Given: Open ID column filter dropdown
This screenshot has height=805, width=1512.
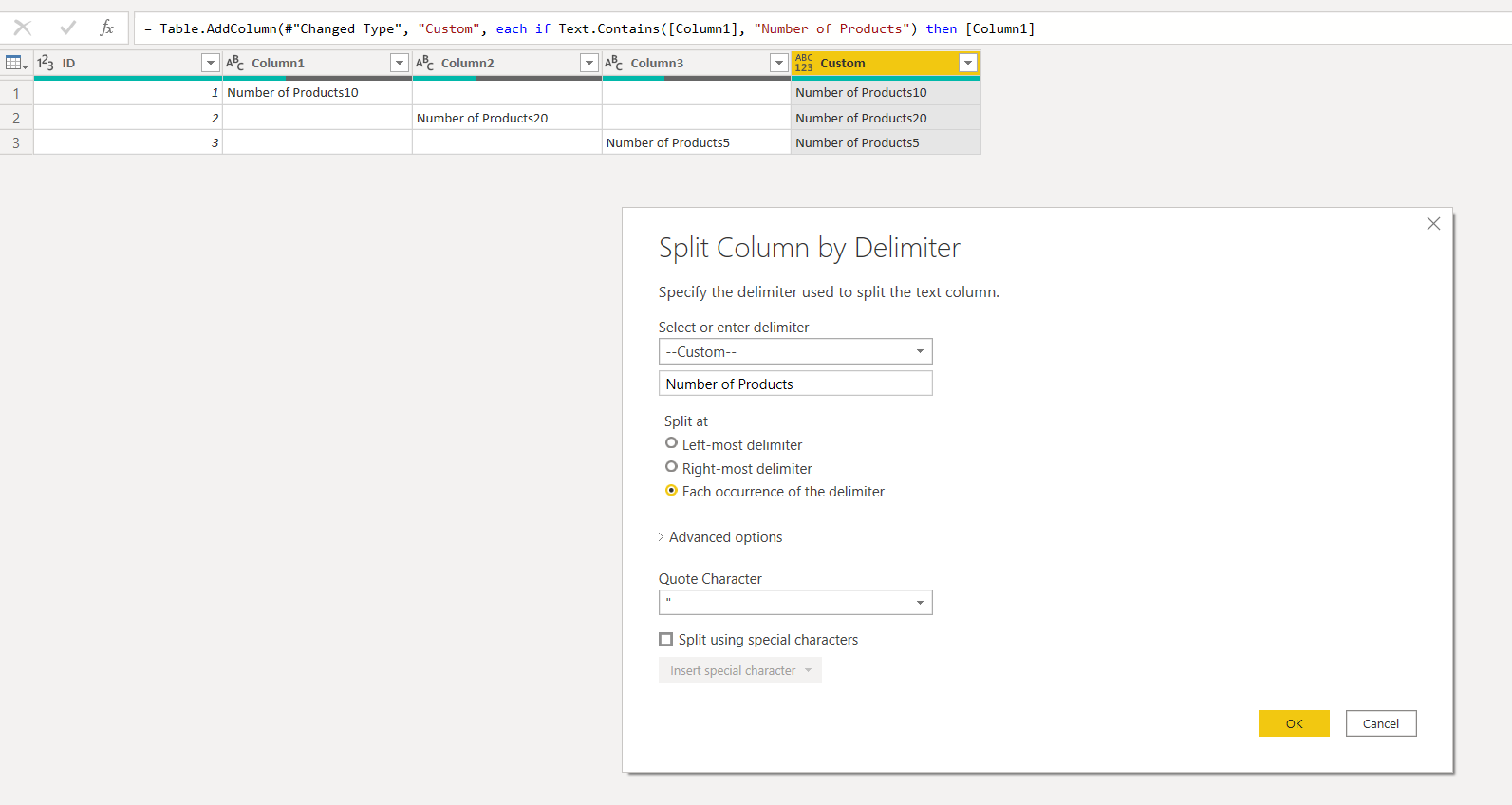Looking at the screenshot, I should [211, 63].
